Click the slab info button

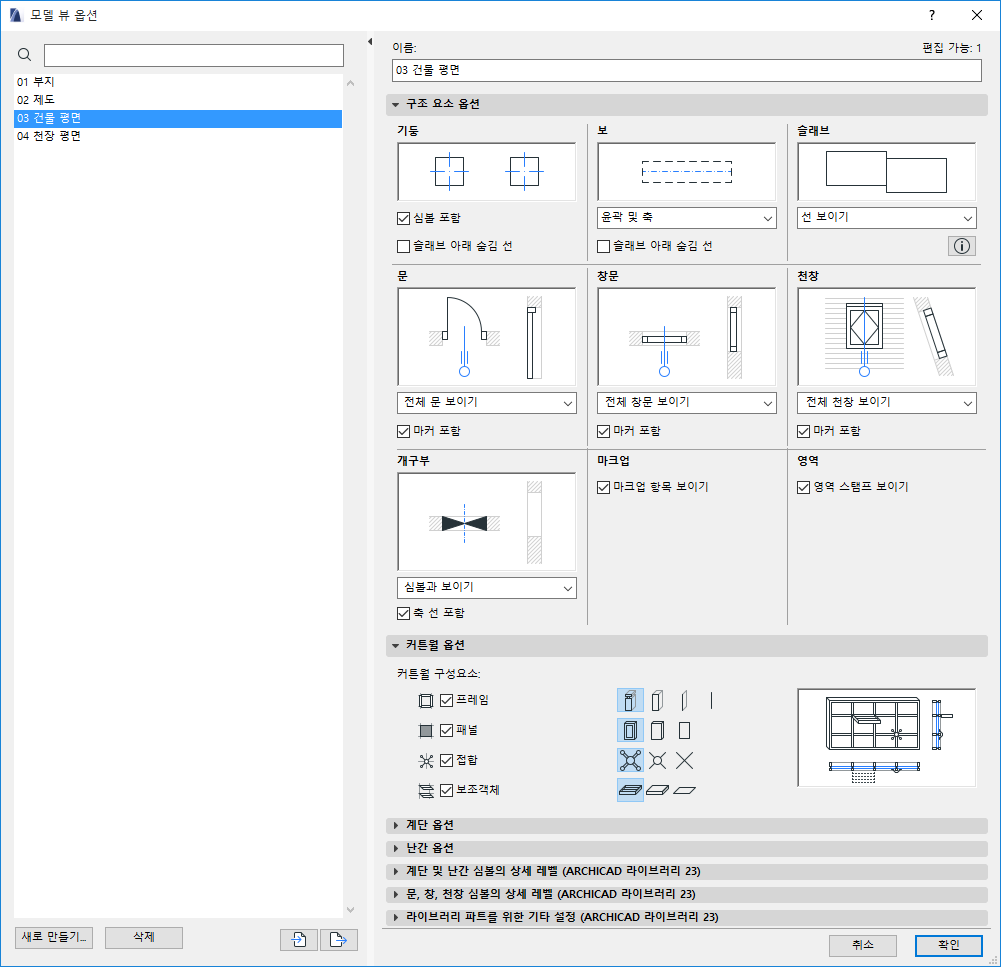[x=961, y=245]
